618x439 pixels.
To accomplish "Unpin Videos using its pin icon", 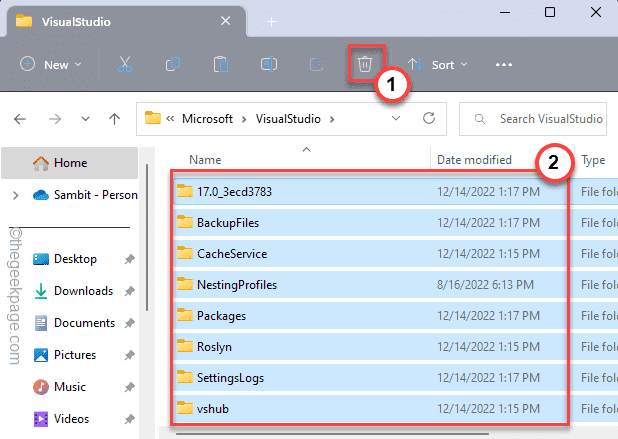I will coord(129,419).
